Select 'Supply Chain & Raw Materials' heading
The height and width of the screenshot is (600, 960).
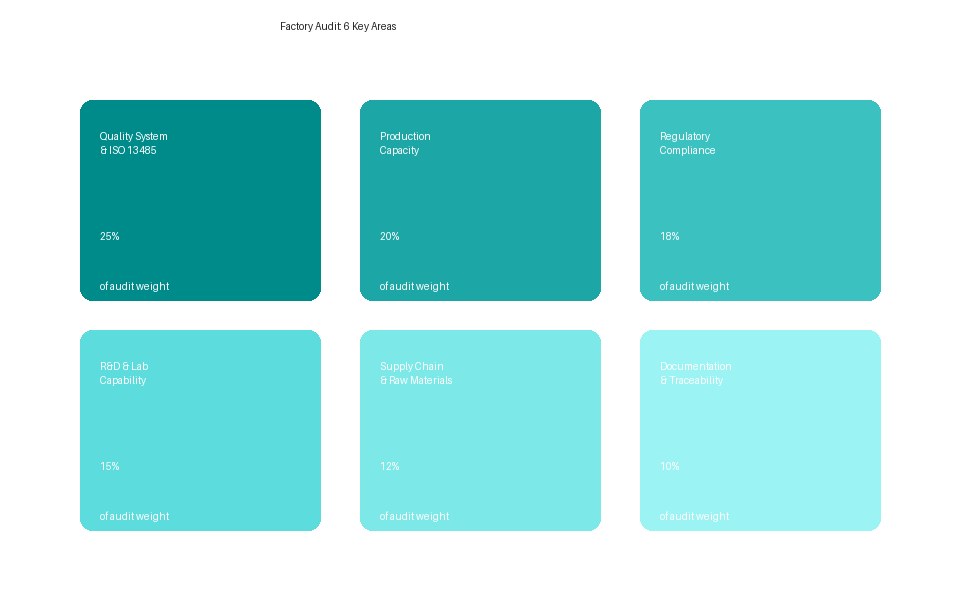(x=416, y=373)
